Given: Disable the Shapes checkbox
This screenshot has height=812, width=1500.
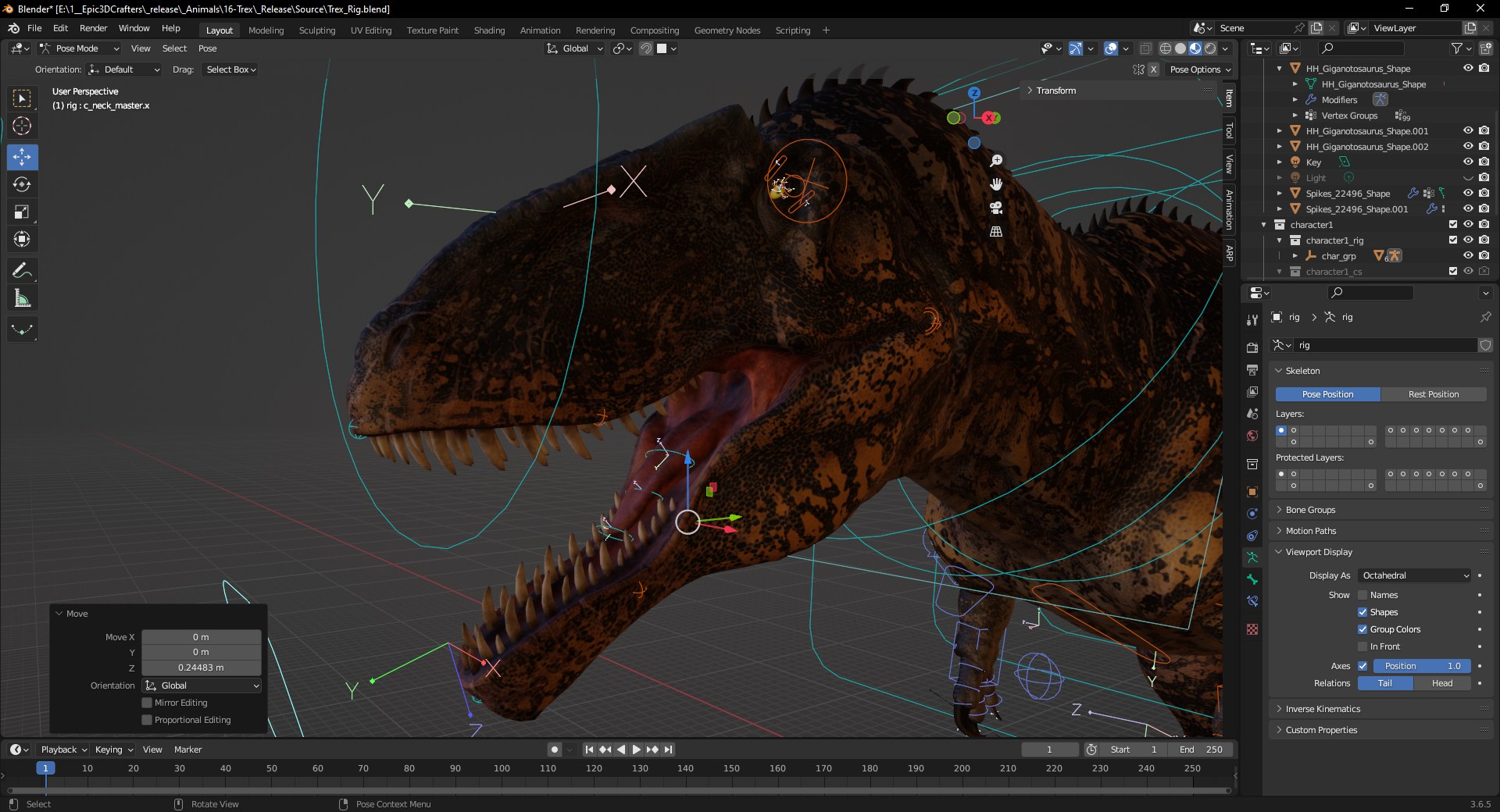Looking at the screenshot, I should tap(1362, 612).
